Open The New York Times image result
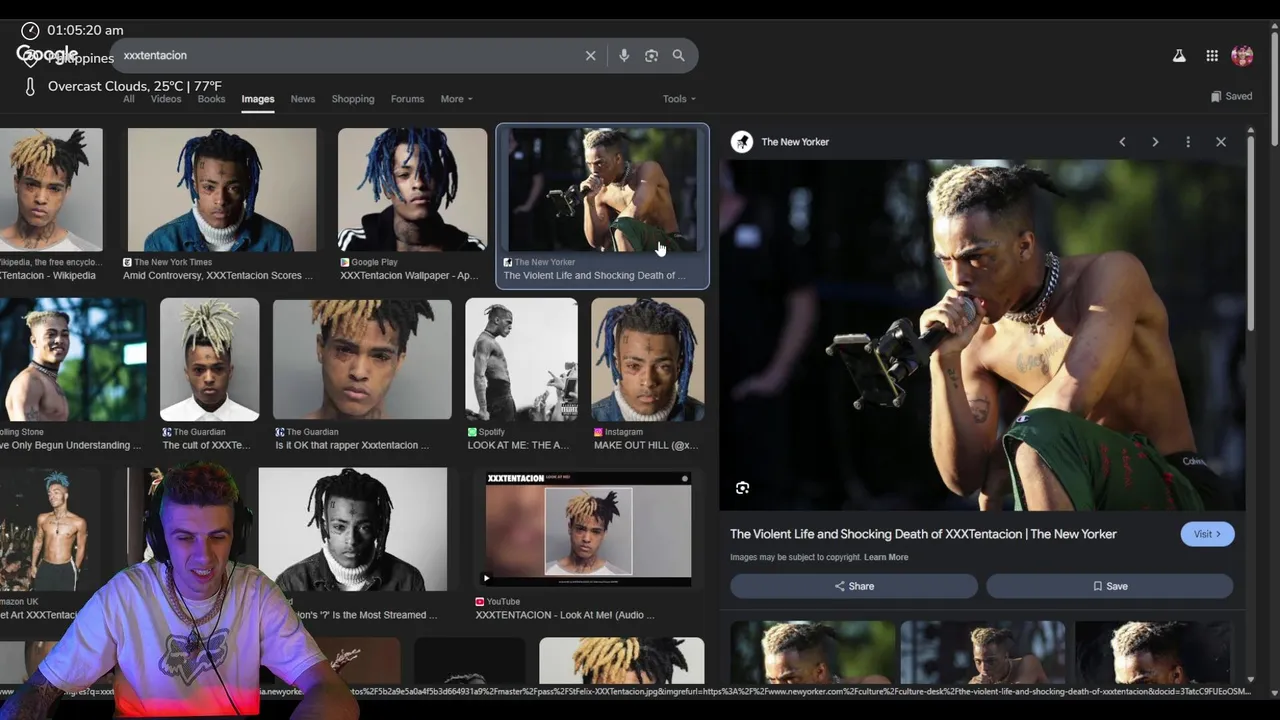 (221, 190)
